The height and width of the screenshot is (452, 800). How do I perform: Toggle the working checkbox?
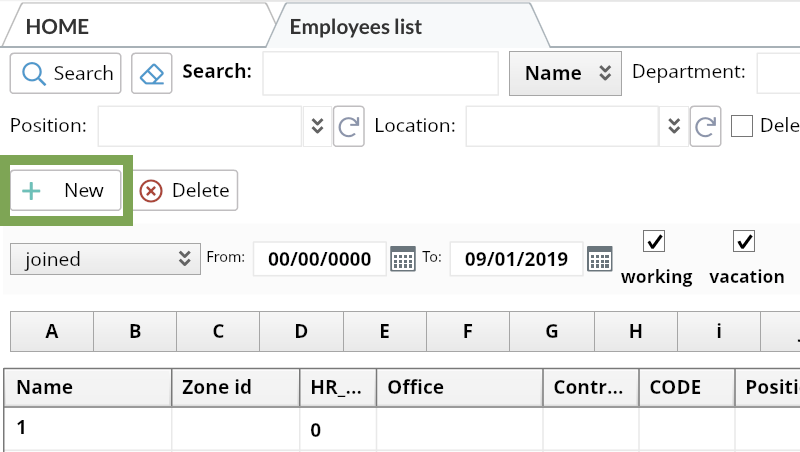(654, 241)
